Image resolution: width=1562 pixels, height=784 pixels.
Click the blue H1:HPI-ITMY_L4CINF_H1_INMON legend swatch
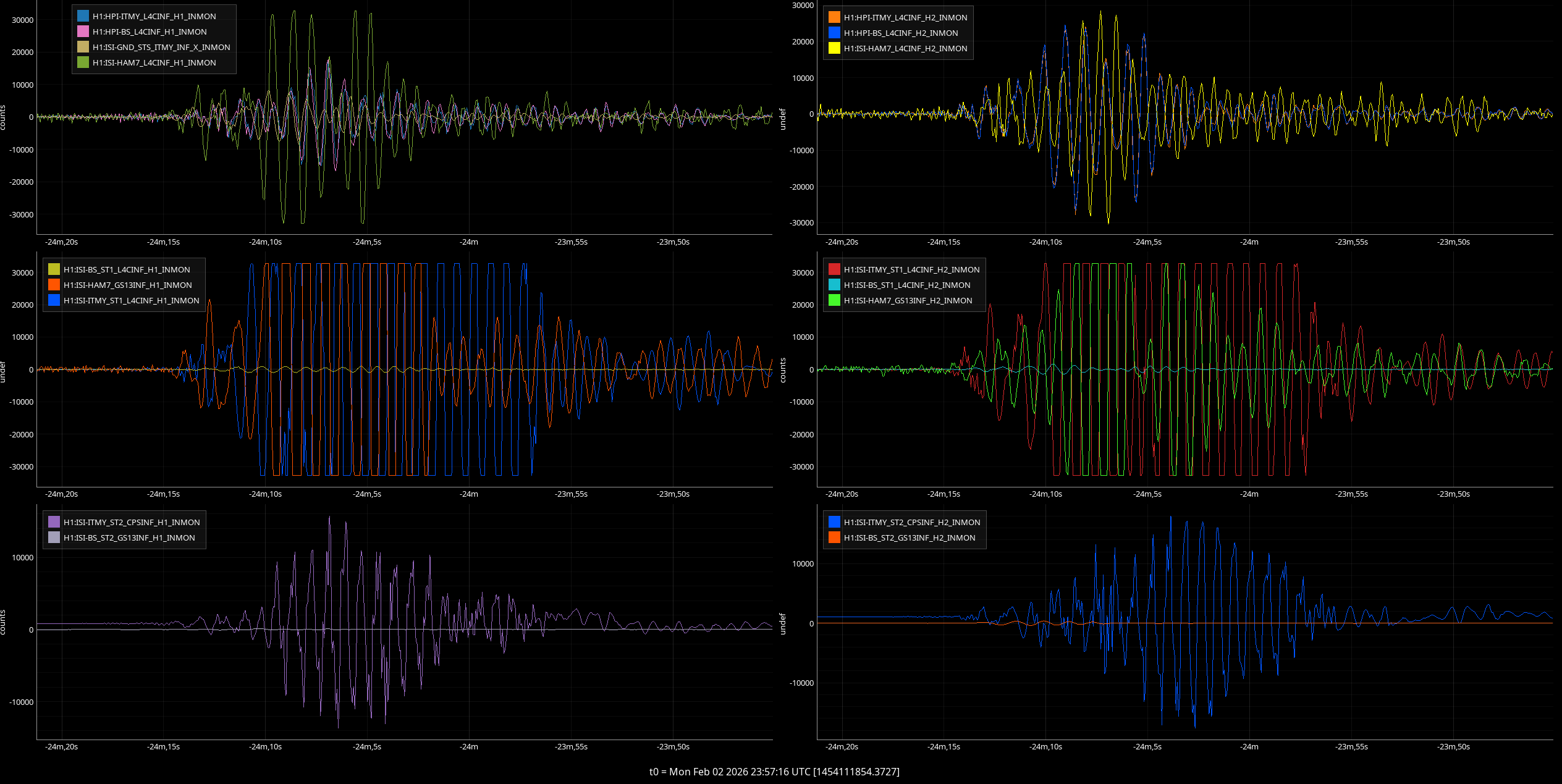(x=83, y=17)
